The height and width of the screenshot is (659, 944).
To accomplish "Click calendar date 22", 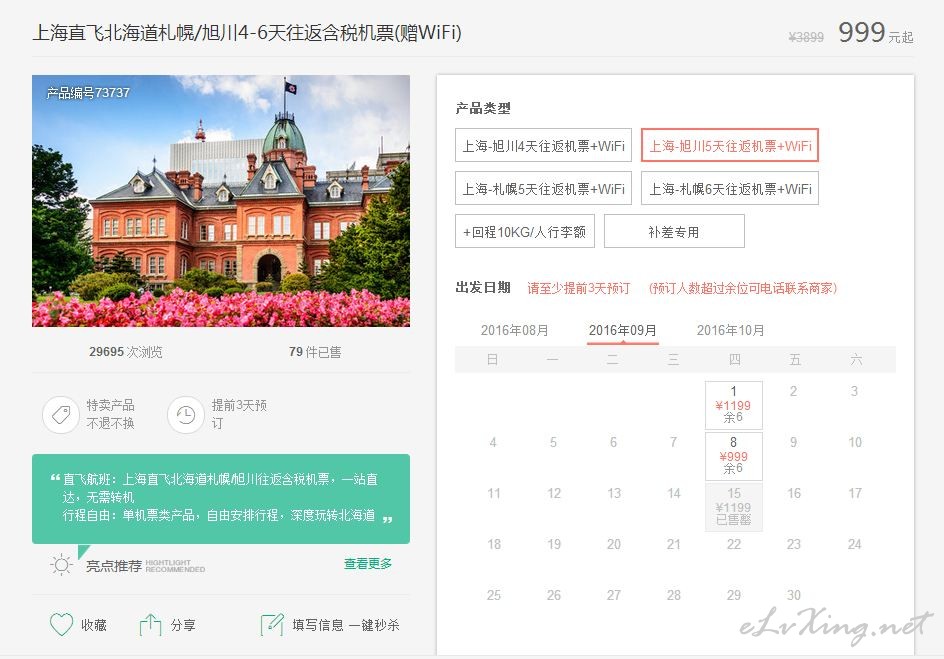I will pos(733,544).
